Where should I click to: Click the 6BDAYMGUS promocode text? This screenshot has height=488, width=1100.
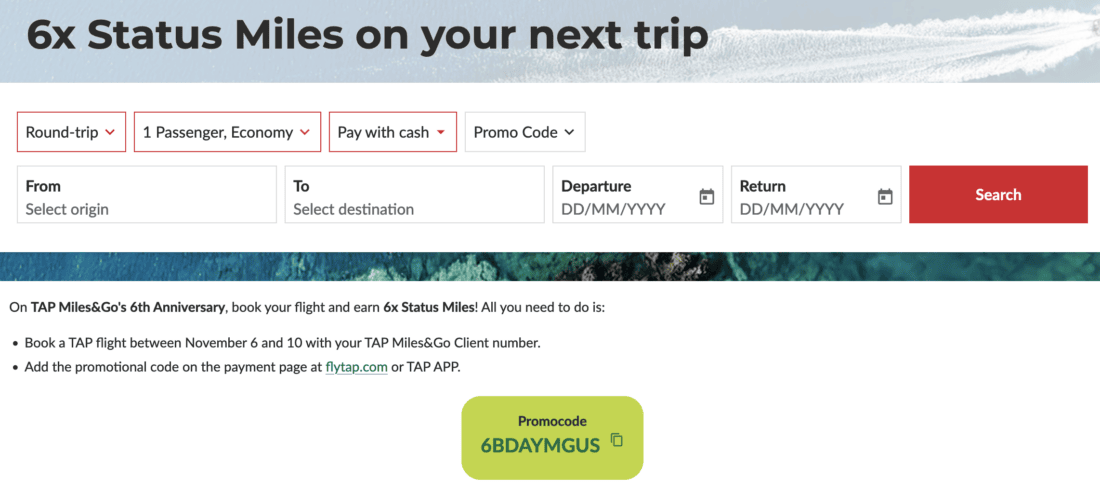(x=540, y=445)
